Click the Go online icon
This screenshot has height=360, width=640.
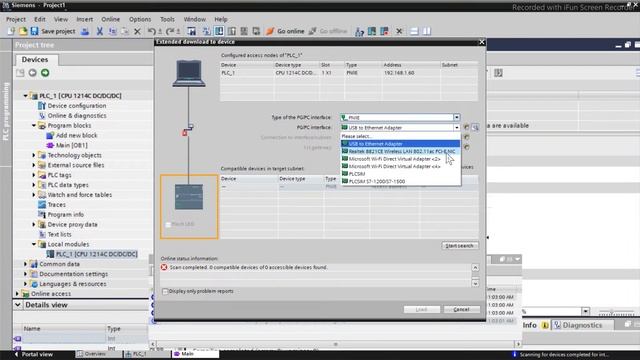[270, 31]
